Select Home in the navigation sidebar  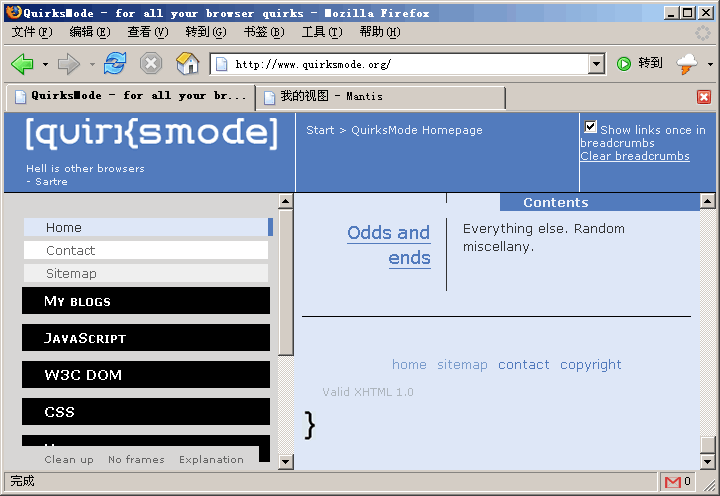(x=148, y=227)
